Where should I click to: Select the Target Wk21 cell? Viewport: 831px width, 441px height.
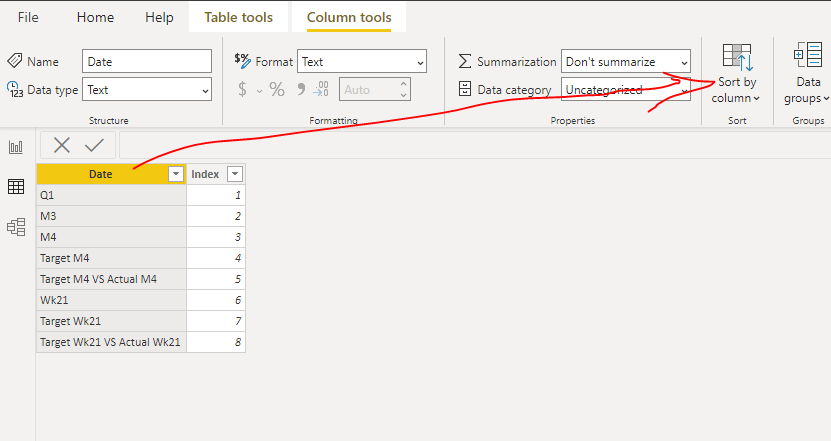[x=111, y=321]
